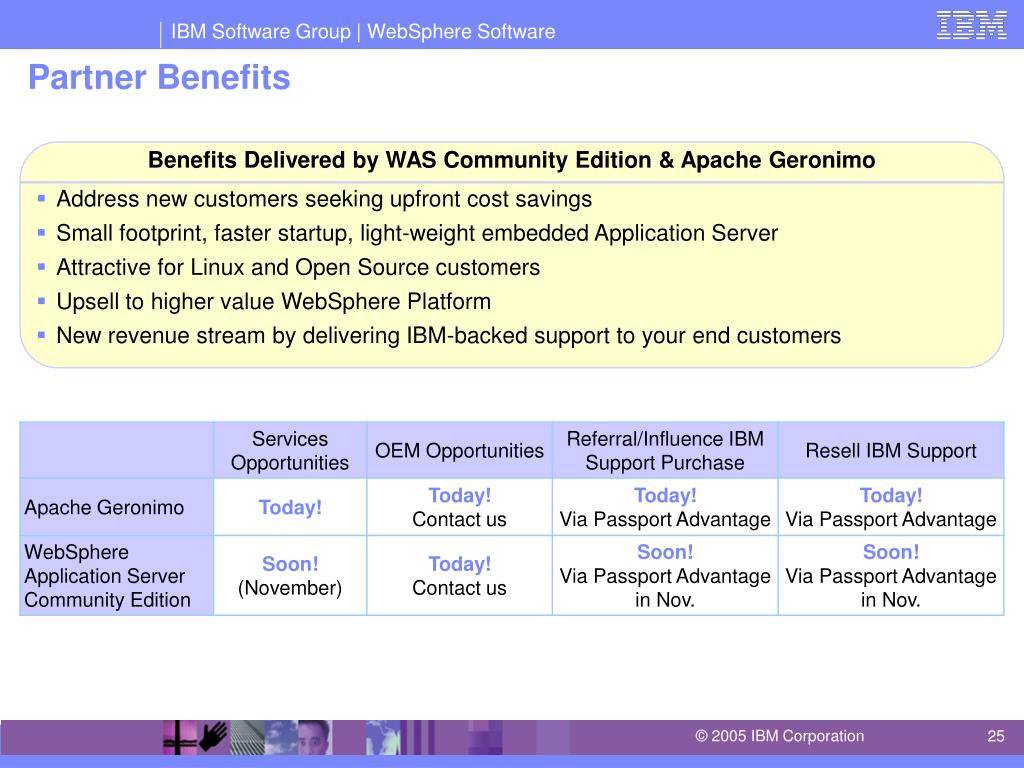The image size is (1024, 768).
Task: Select bullet 'Address new customers seeking upfront cost savings'
Action: pos(324,199)
